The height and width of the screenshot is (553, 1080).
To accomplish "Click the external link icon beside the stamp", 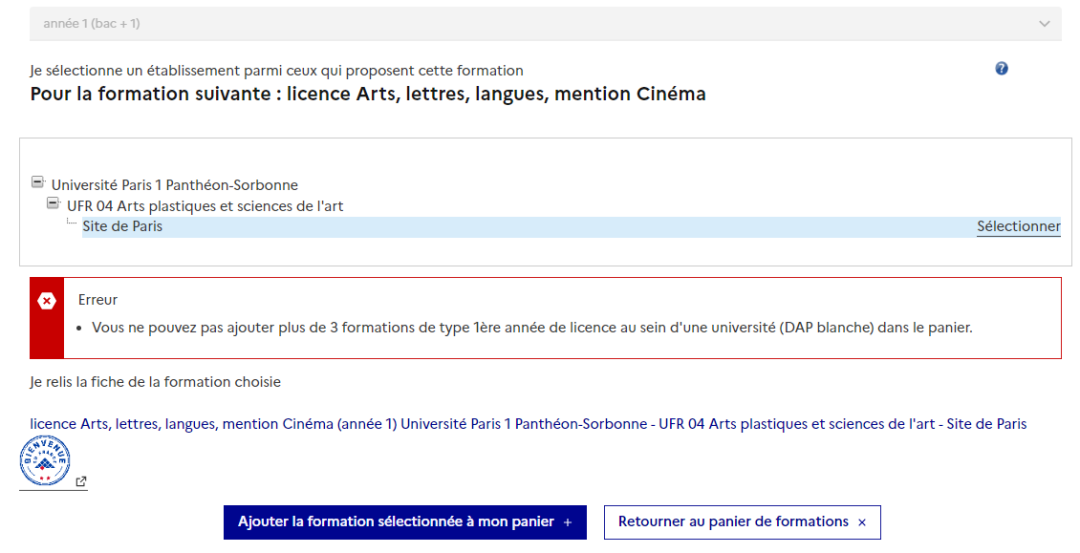I will tap(81, 481).
